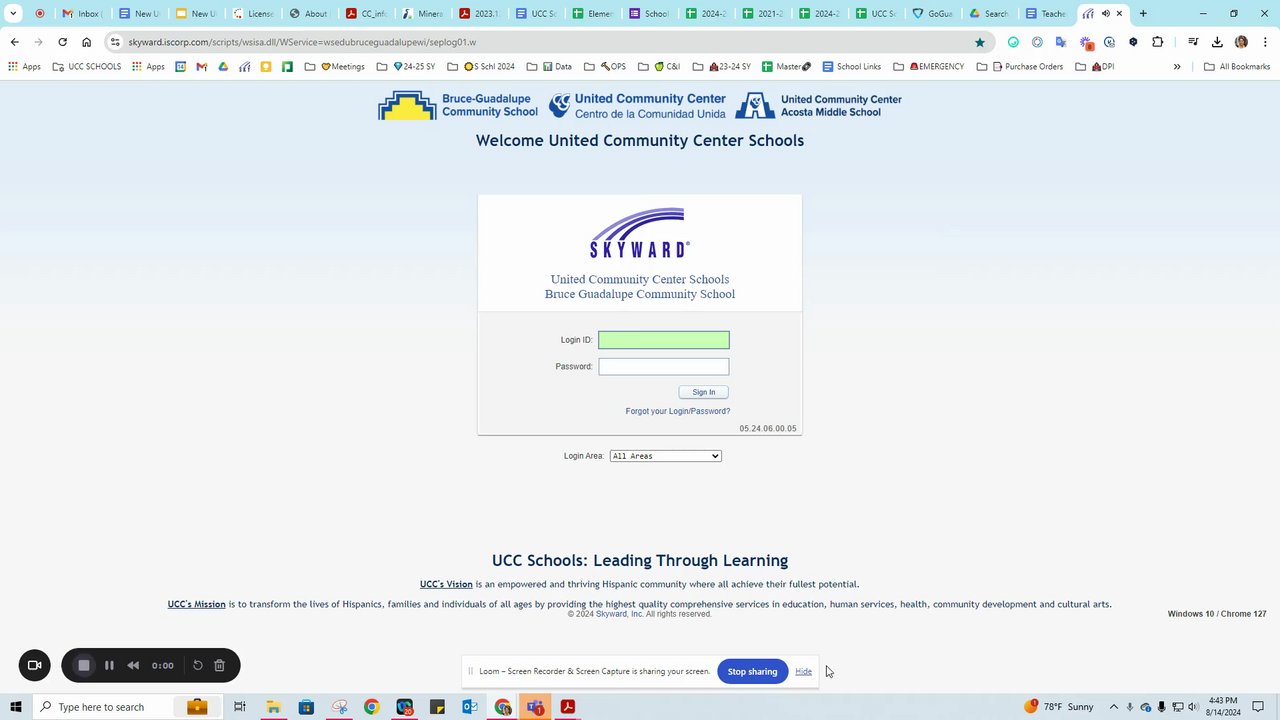Open the taskbar clock showing 4:43 PM
This screenshot has width=1280, height=720.
[x=1223, y=707]
